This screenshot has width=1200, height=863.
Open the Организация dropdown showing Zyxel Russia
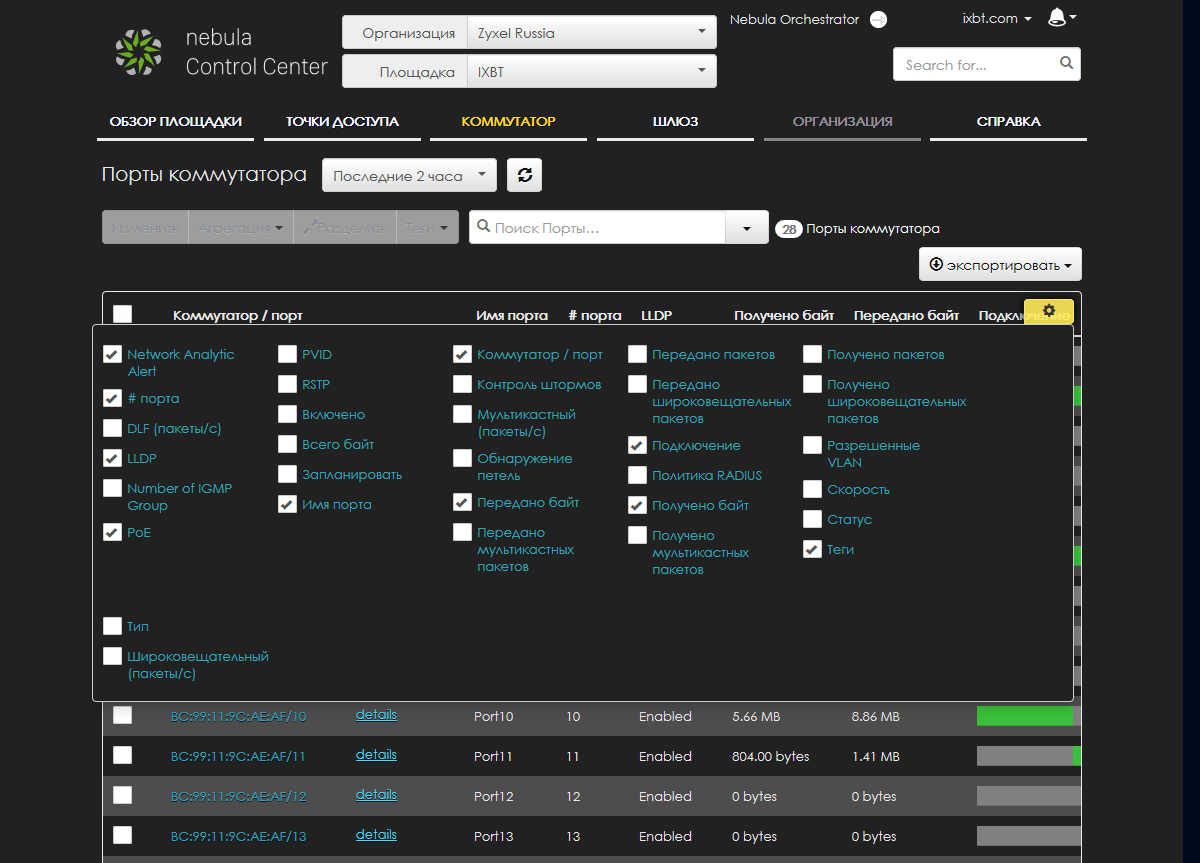pyautogui.click(x=591, y=33)
